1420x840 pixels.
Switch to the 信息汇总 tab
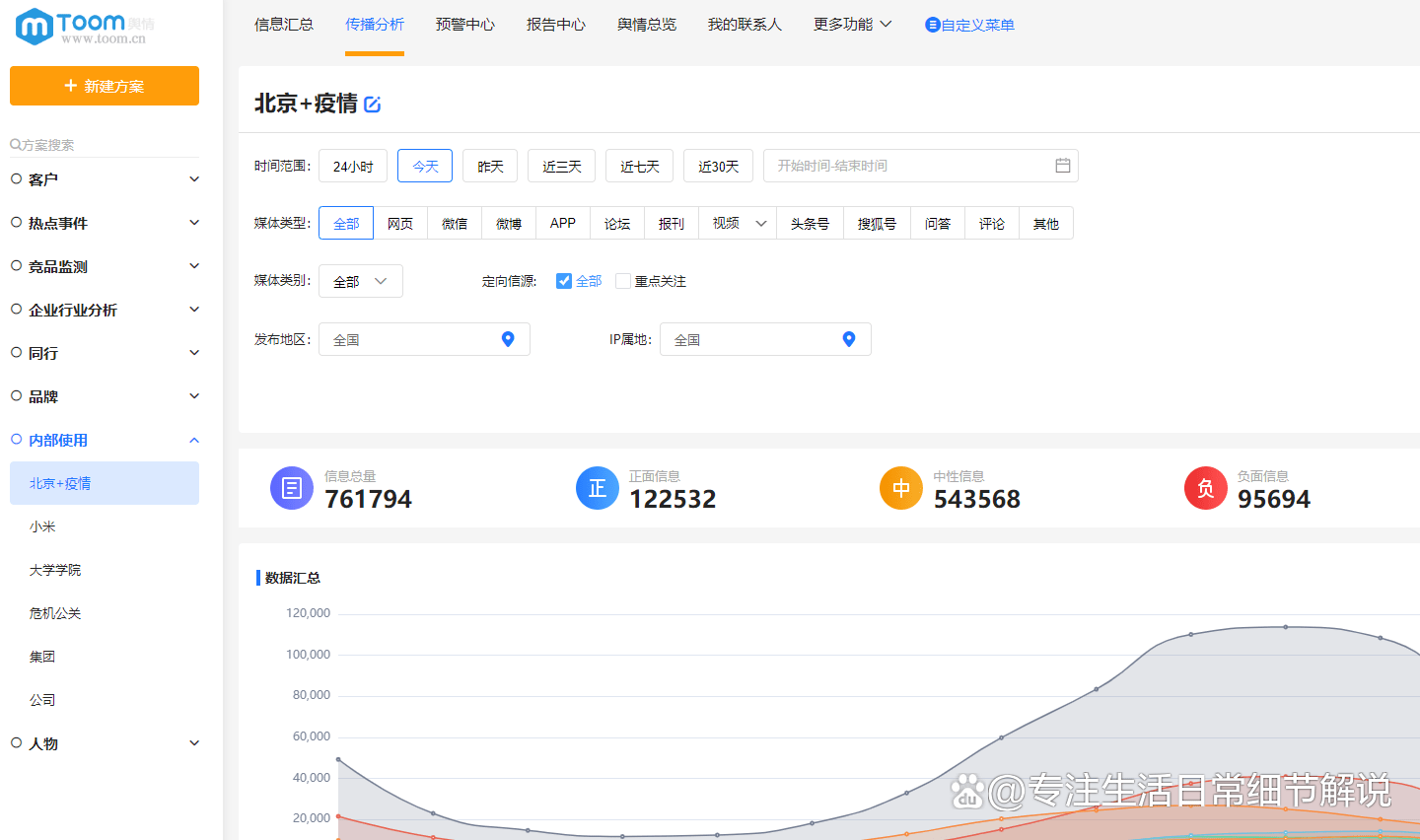[284, 25]
